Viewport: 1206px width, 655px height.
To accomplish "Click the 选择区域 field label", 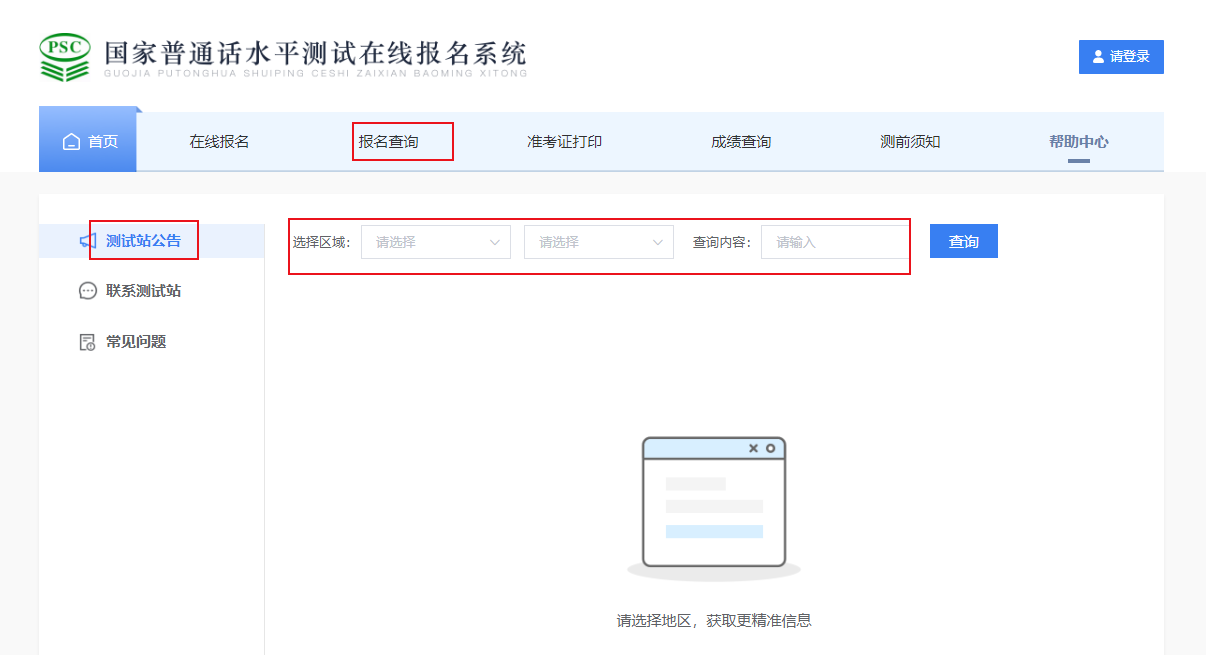I will point(321,242).
